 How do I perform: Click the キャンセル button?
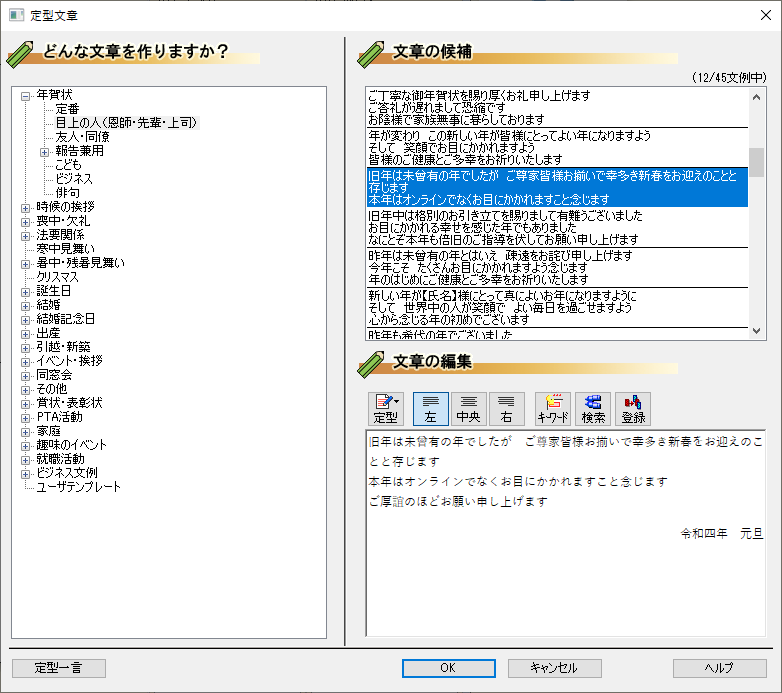click(554, 668)
